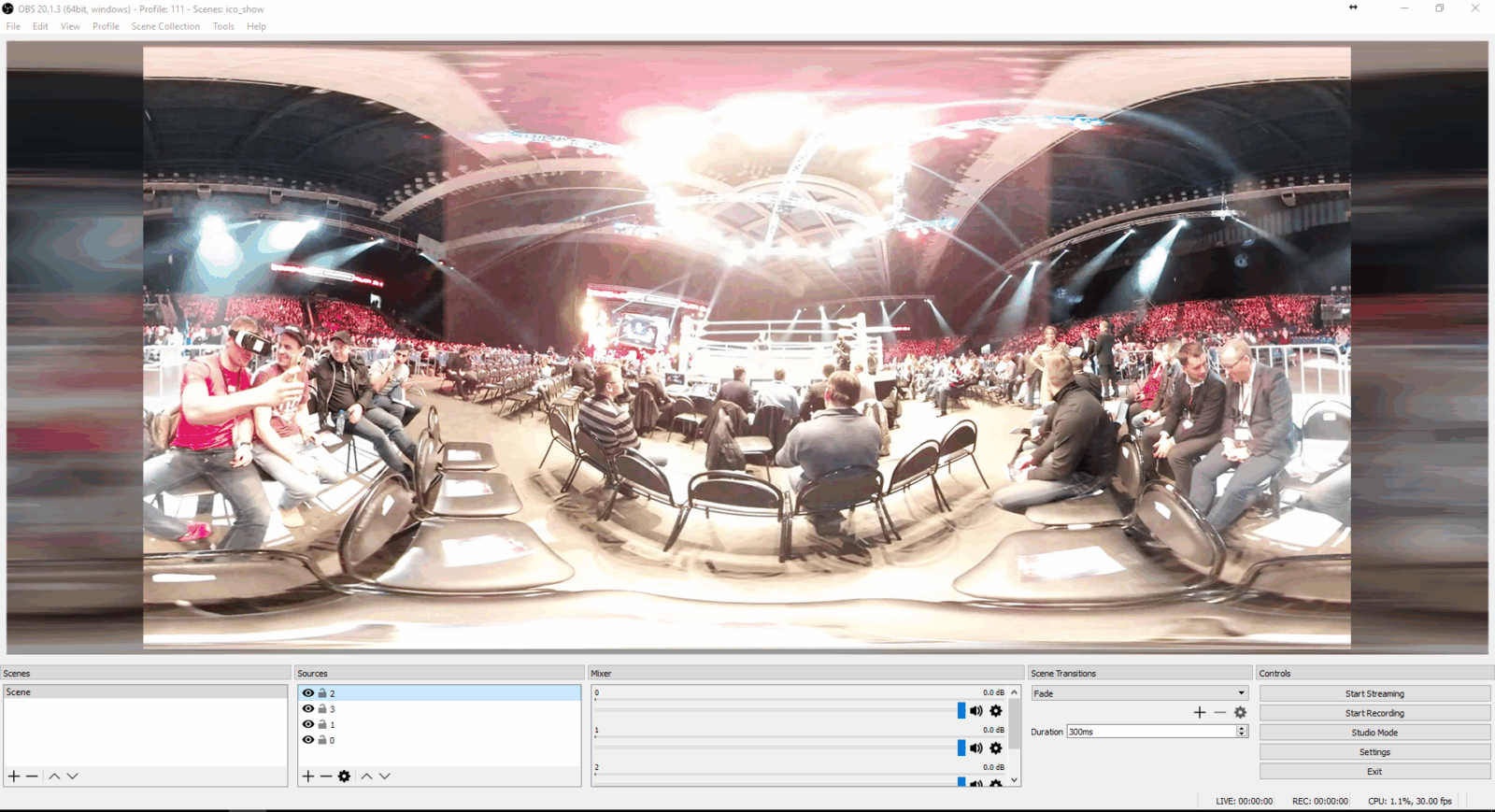The height and width of the screenshot is (812, 1495).
Task: Open source properties gear in Sources panel
Action: tap(344, 776)
